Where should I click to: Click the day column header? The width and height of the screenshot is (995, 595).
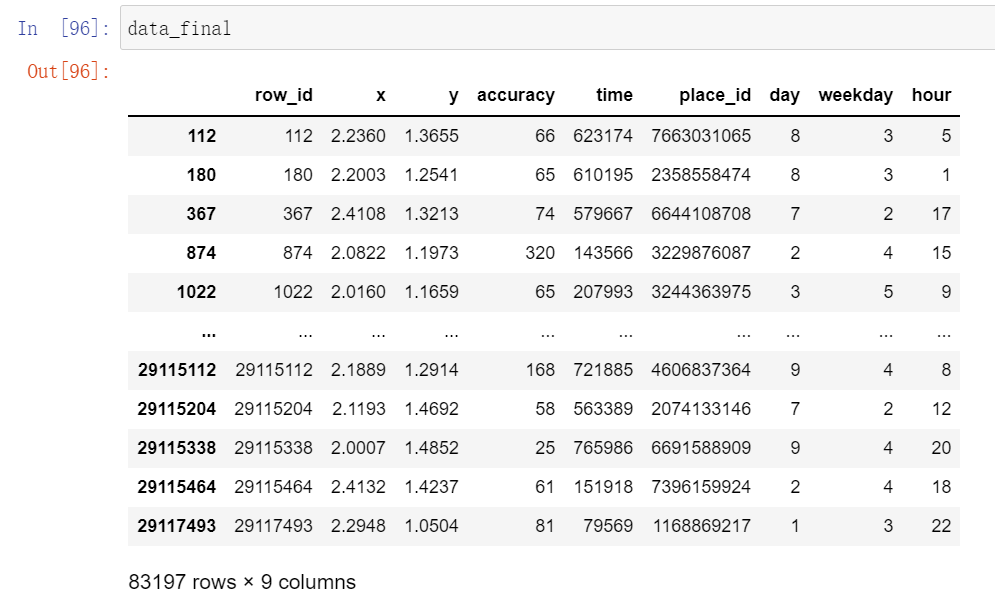coord(785,96)
